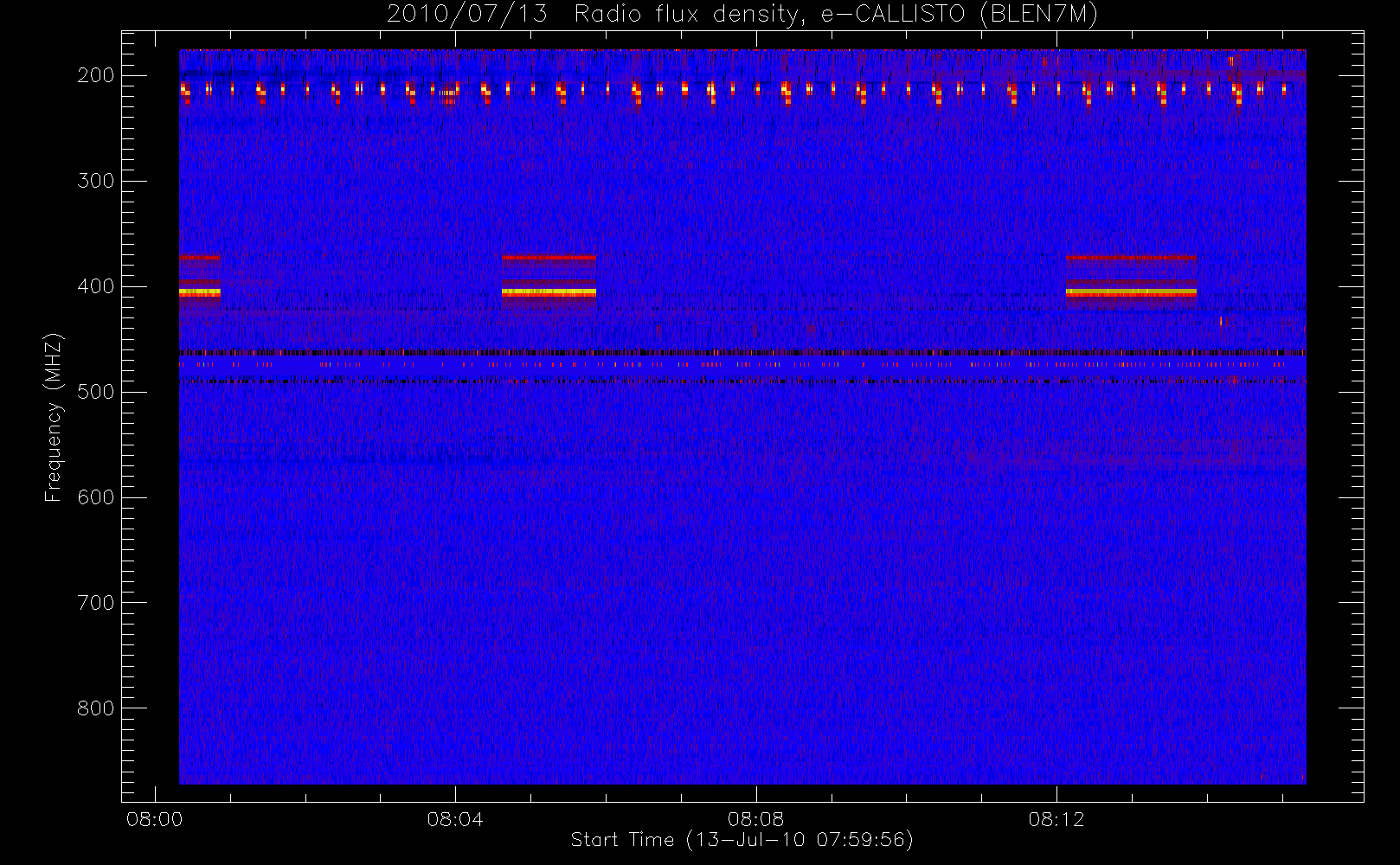The height and width of the screenshot is (865, 1400).
Task: Pick the 08:12 time tick label
Action: [x=1056, y=819]
